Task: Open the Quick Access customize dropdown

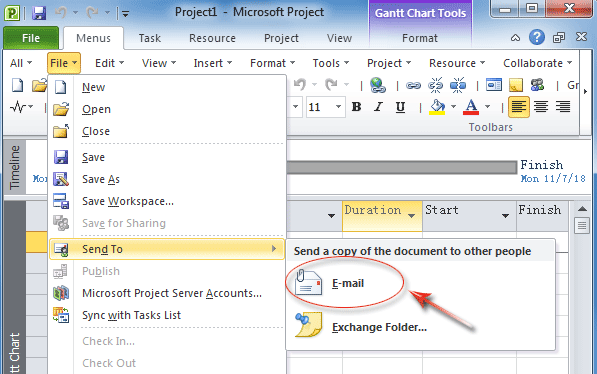Action: point(125,14)
